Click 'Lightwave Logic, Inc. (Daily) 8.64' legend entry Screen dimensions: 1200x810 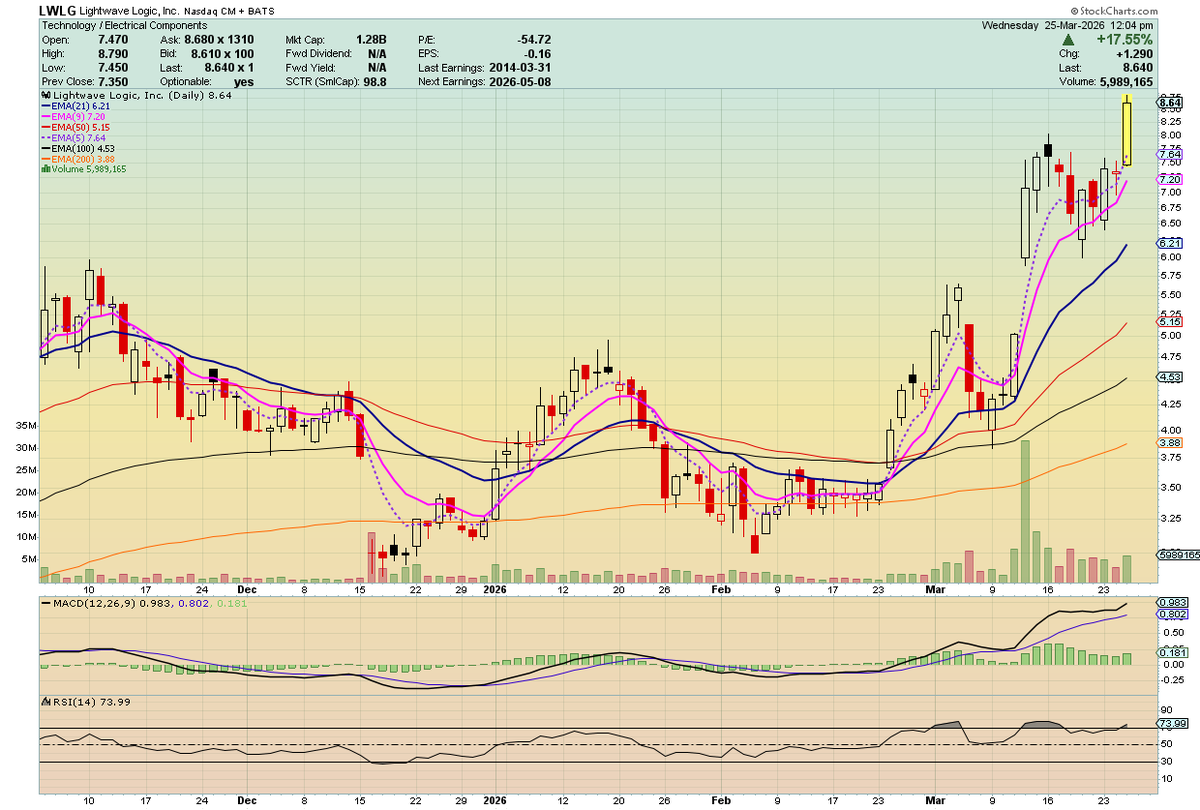[x=141, y=96]
